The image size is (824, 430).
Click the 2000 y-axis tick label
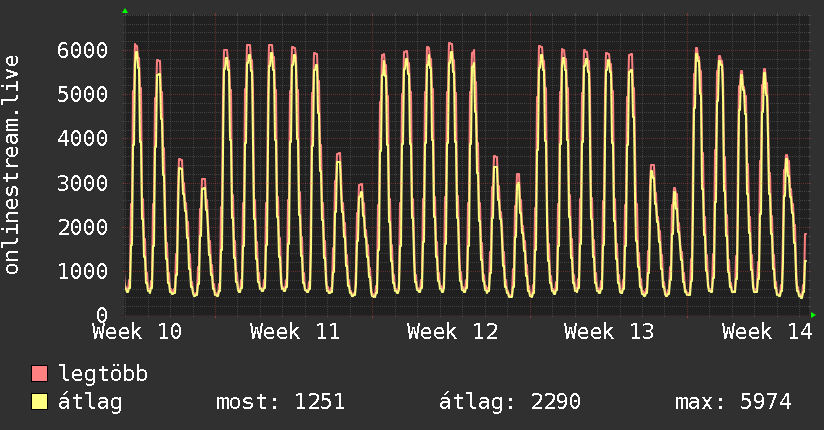[x=83, y=228]
